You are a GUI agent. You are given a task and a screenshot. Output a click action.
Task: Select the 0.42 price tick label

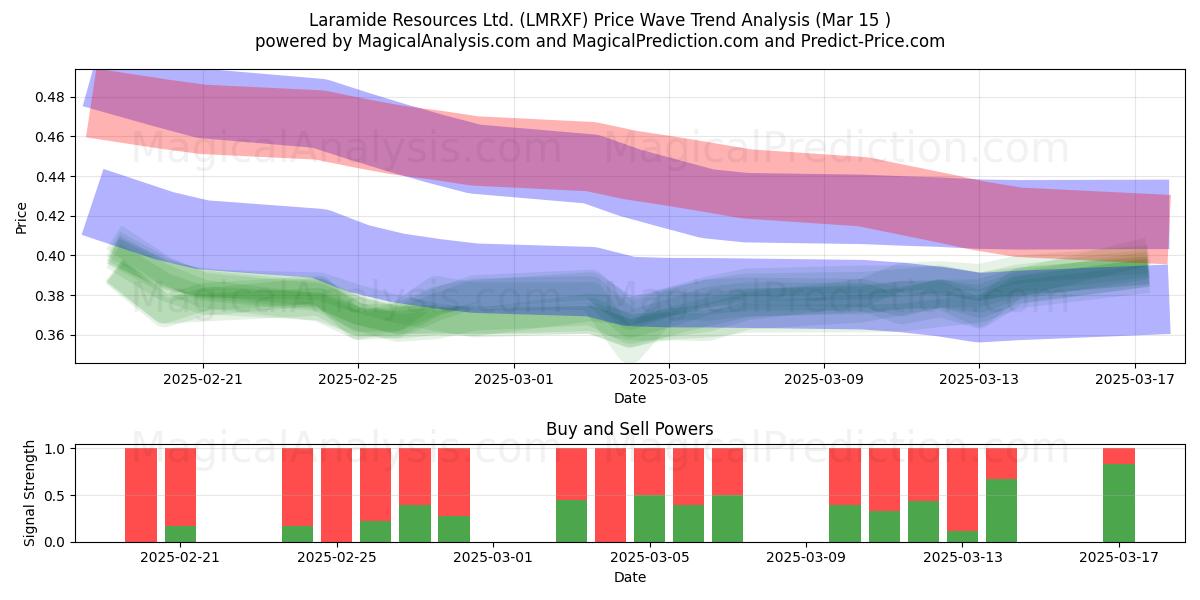pos(50,216)
